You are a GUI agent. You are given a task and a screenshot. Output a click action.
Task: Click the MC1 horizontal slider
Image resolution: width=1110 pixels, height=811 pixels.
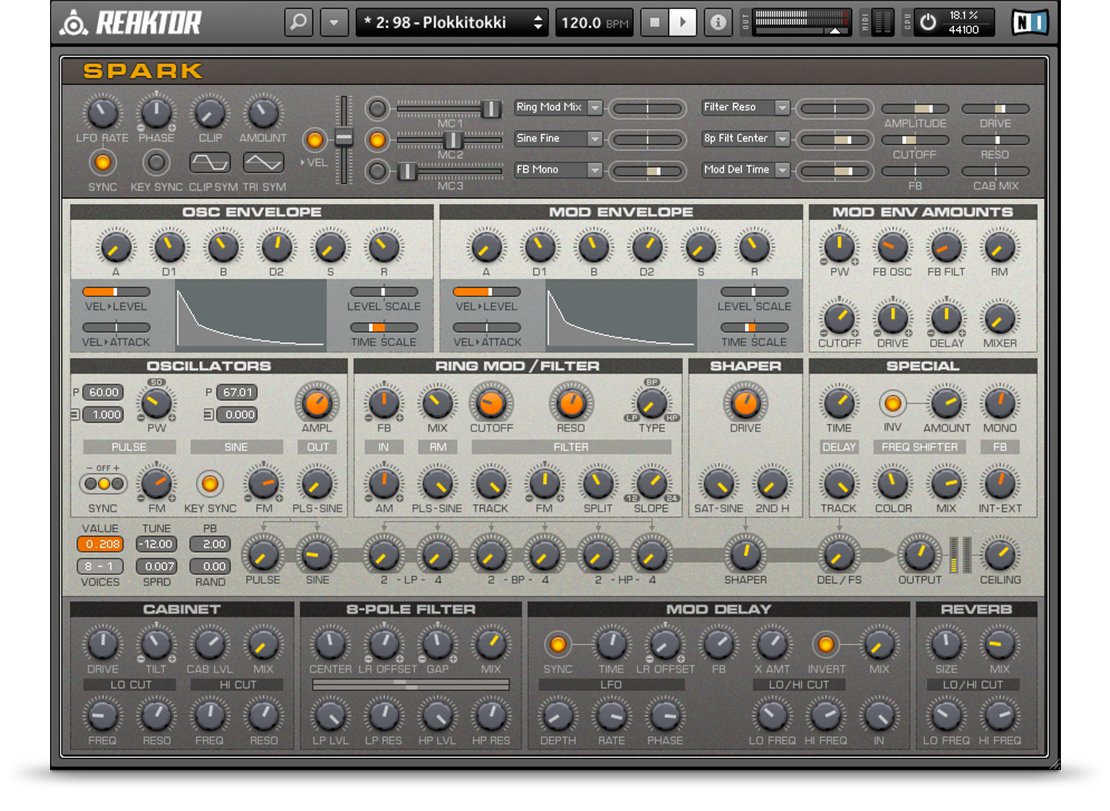[x=450, y=108]
